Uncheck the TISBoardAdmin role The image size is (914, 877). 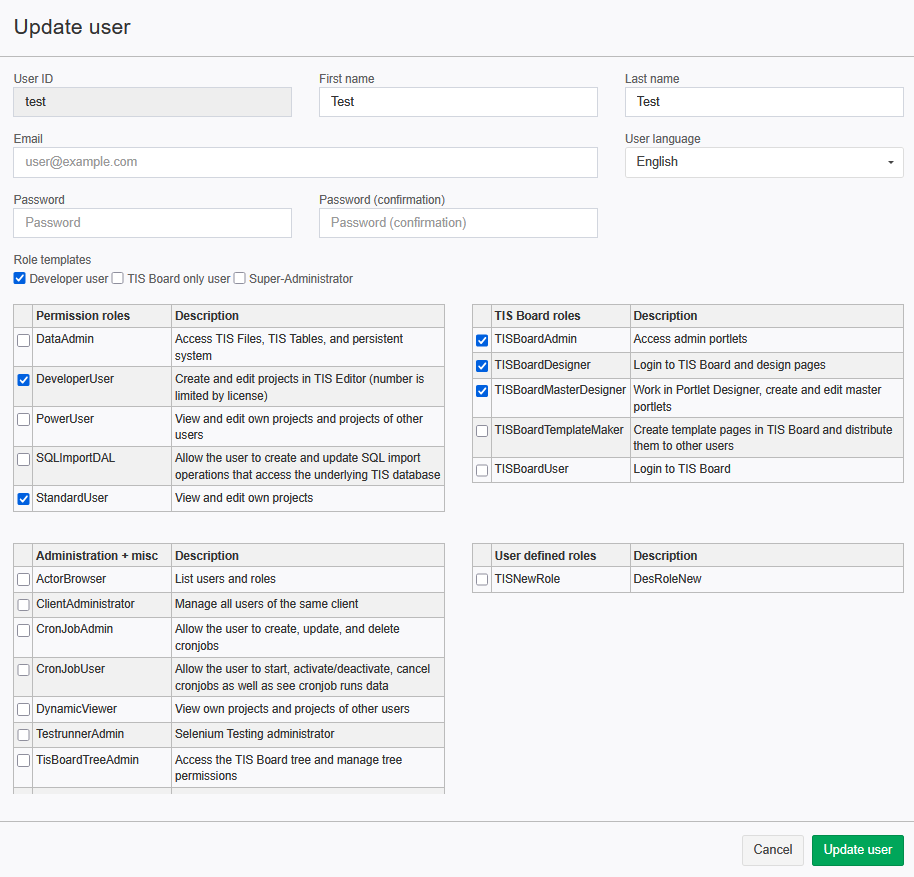coord(482,340)
